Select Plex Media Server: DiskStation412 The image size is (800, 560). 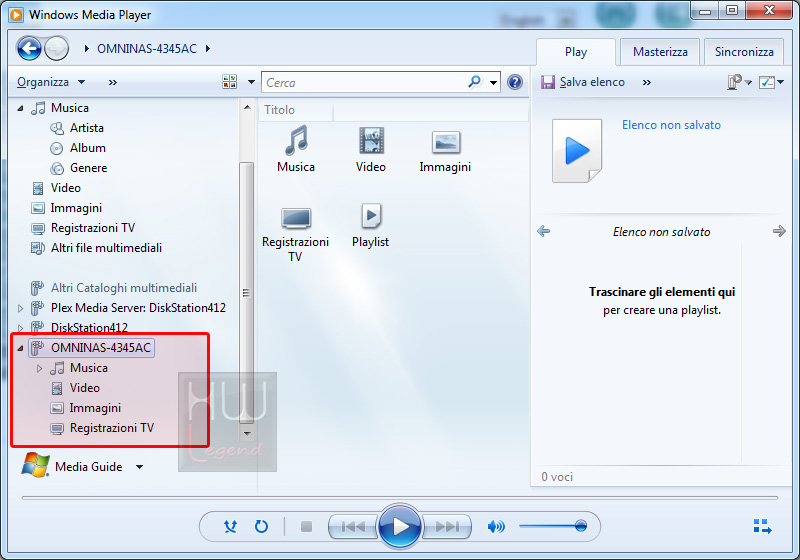coord(138,308)
